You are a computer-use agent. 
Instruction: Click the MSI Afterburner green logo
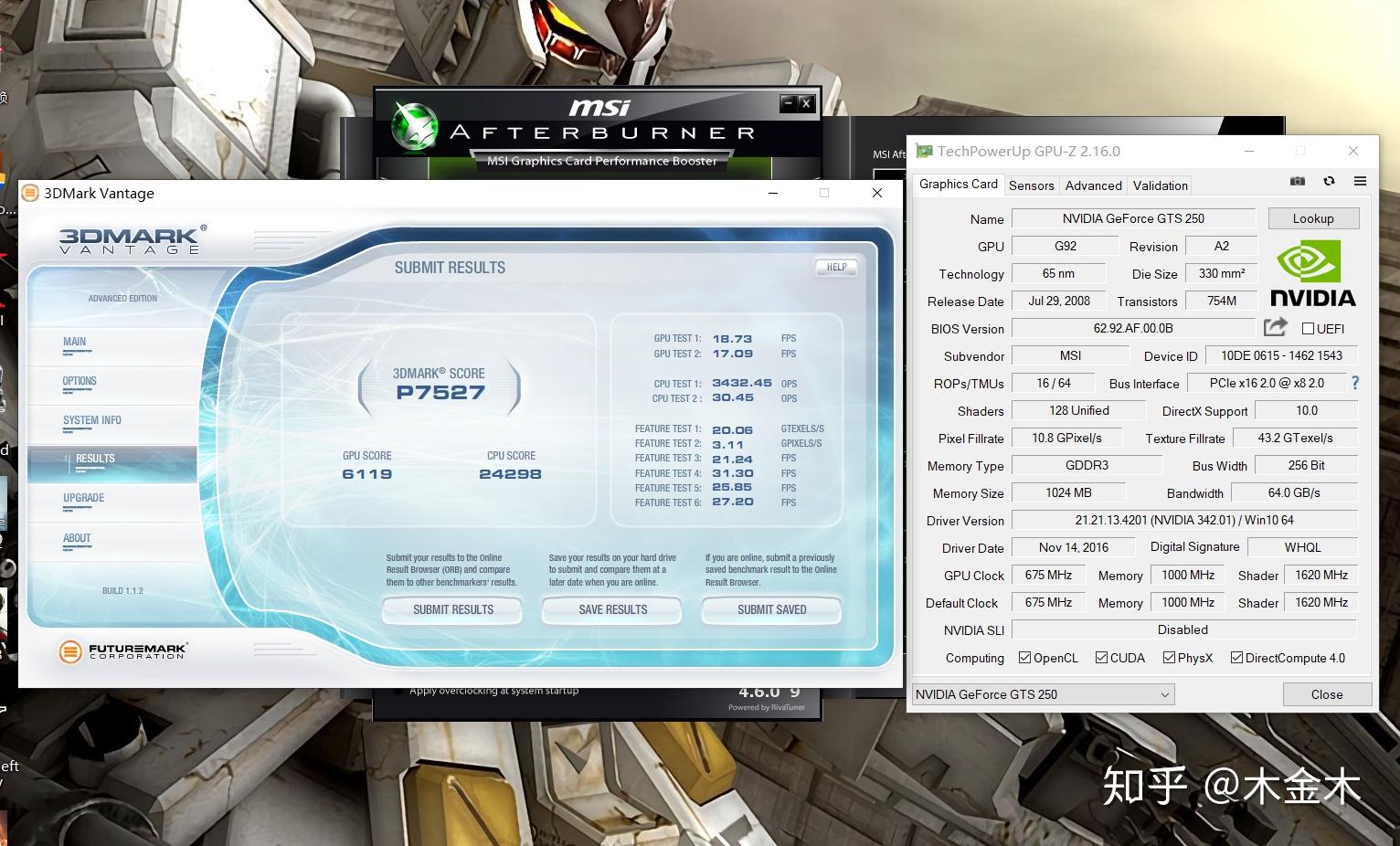tap(415, 125)
